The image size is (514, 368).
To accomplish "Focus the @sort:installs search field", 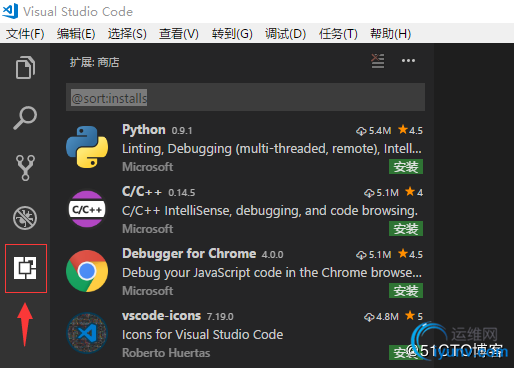I will (245, 97).
